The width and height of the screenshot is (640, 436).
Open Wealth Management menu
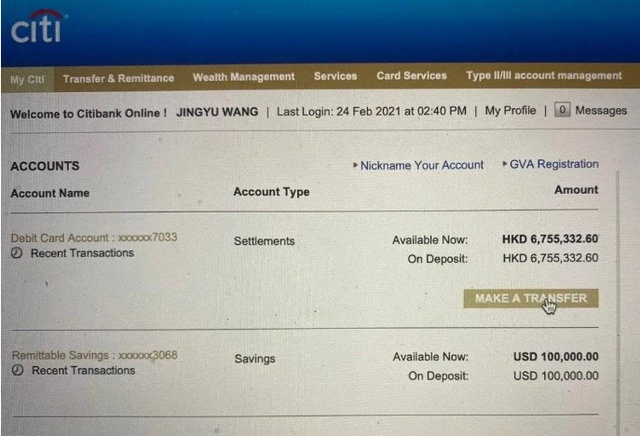pyautogui.click(x=244, y=77)
